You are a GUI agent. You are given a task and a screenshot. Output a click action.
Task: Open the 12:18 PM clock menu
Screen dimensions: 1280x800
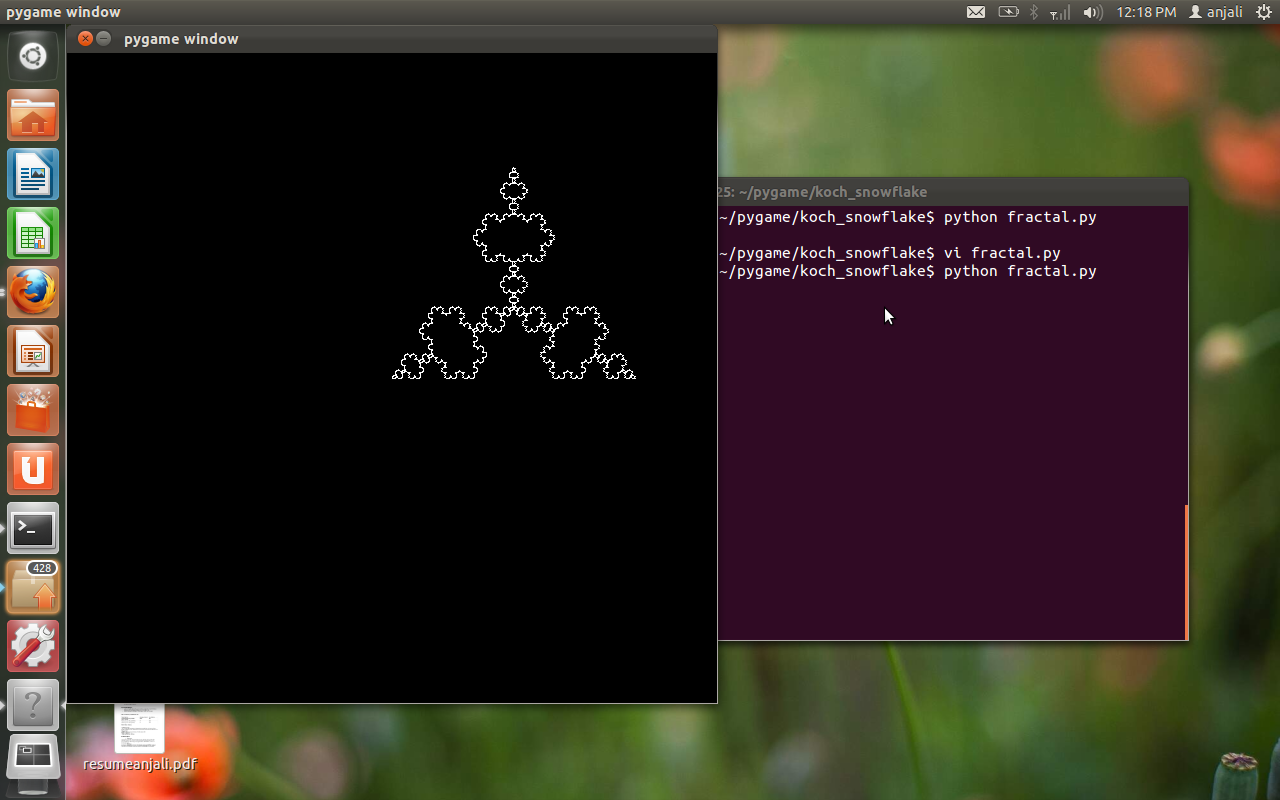coord(1145,12)
